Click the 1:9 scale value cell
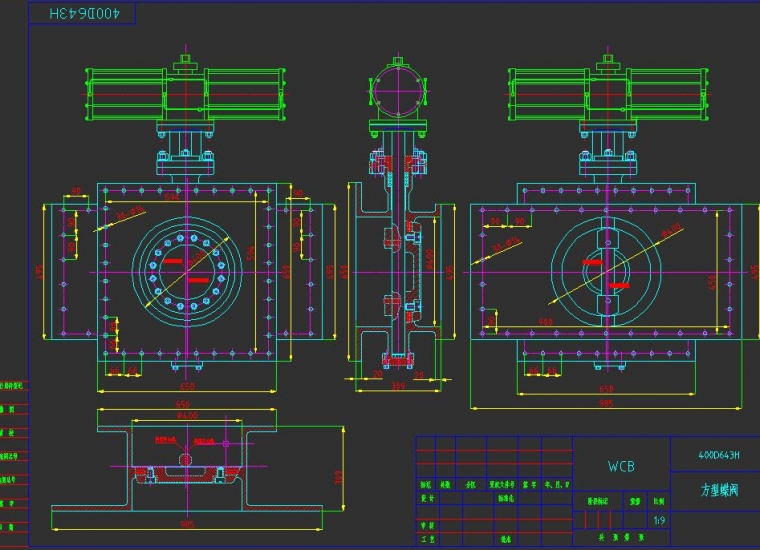Viewport: 760px width, 550px height. coord(658,520)
